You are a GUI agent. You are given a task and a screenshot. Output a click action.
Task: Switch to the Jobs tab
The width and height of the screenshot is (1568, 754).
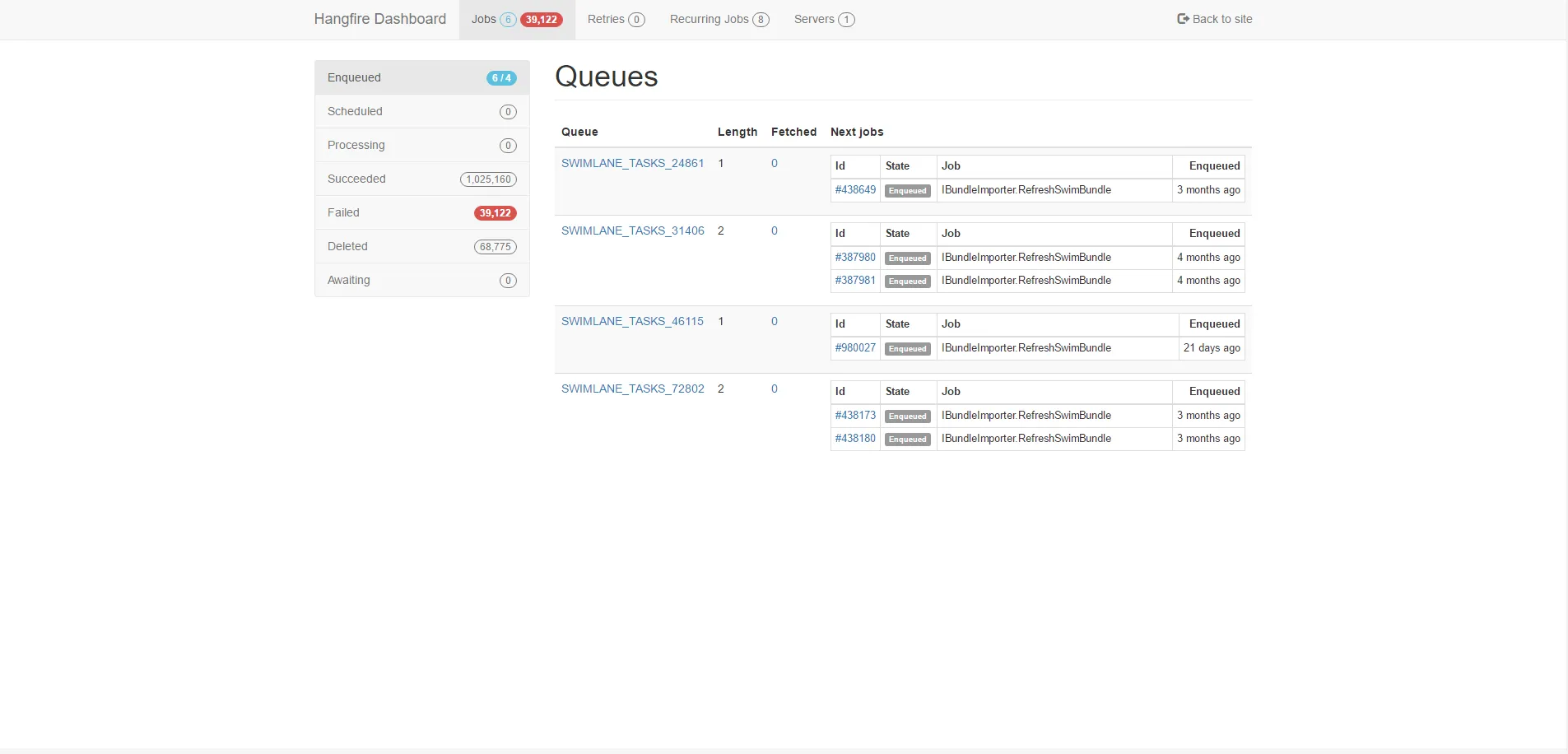pos(516,19)
